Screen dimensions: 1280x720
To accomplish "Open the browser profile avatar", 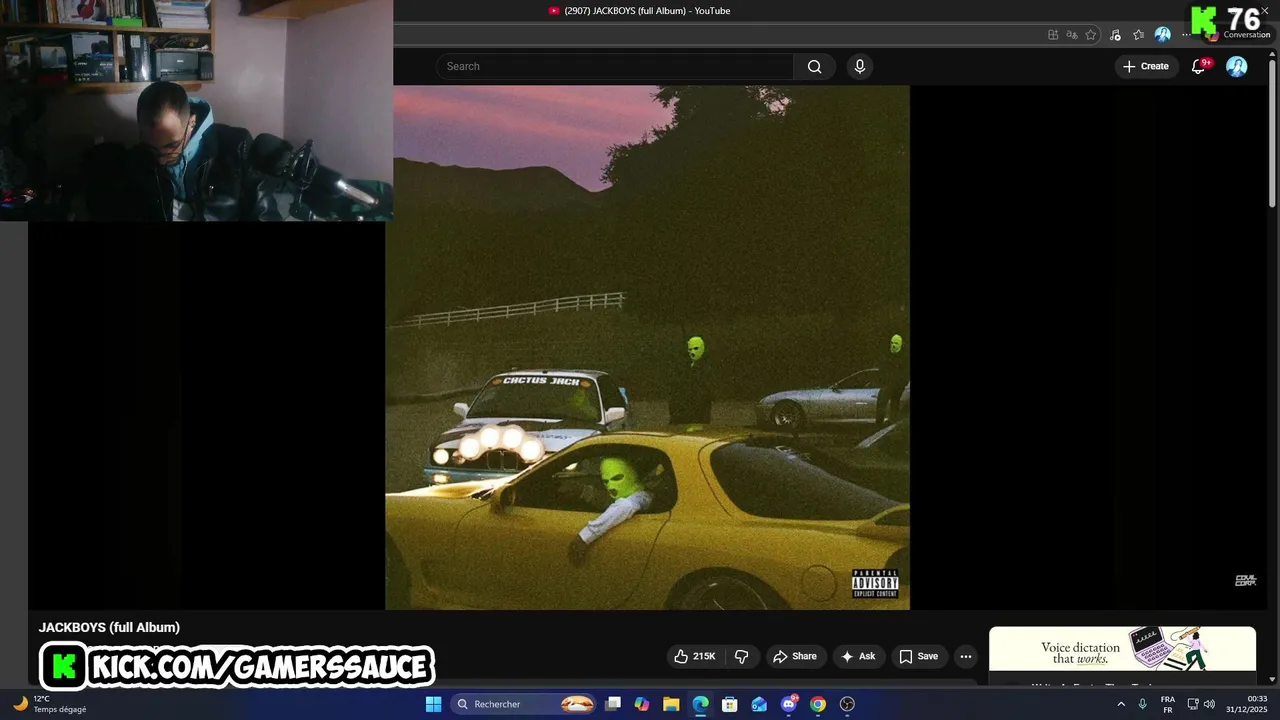I will [x=1162, y=34].
